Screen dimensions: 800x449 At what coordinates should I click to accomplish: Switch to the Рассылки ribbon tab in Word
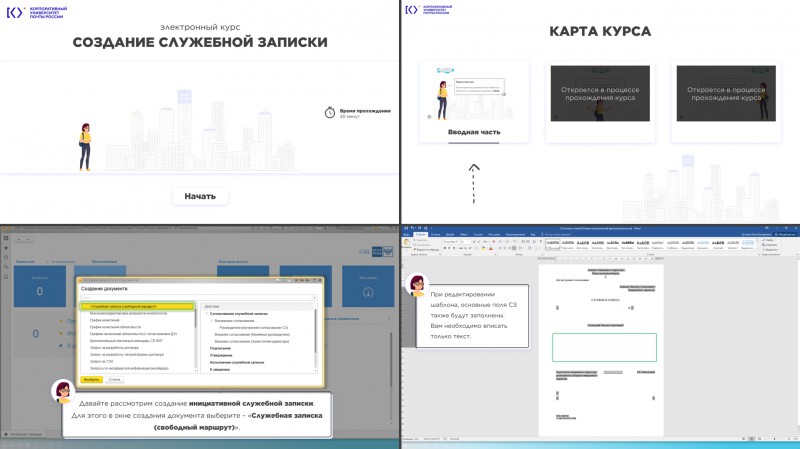pyautogui.click(x=494, y=235)
